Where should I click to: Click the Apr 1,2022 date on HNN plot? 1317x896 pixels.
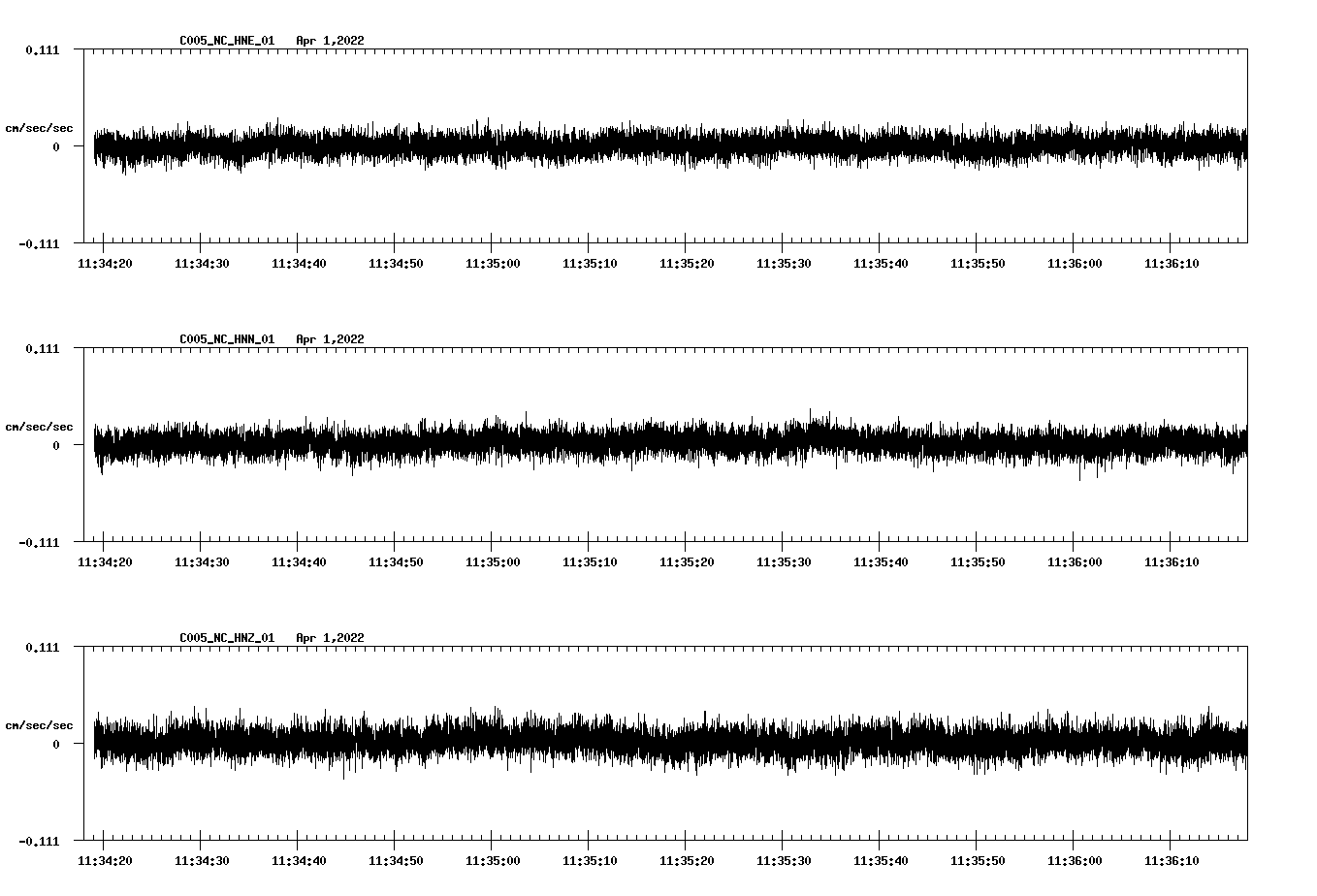pyautogui.click(x=331, y=339)
